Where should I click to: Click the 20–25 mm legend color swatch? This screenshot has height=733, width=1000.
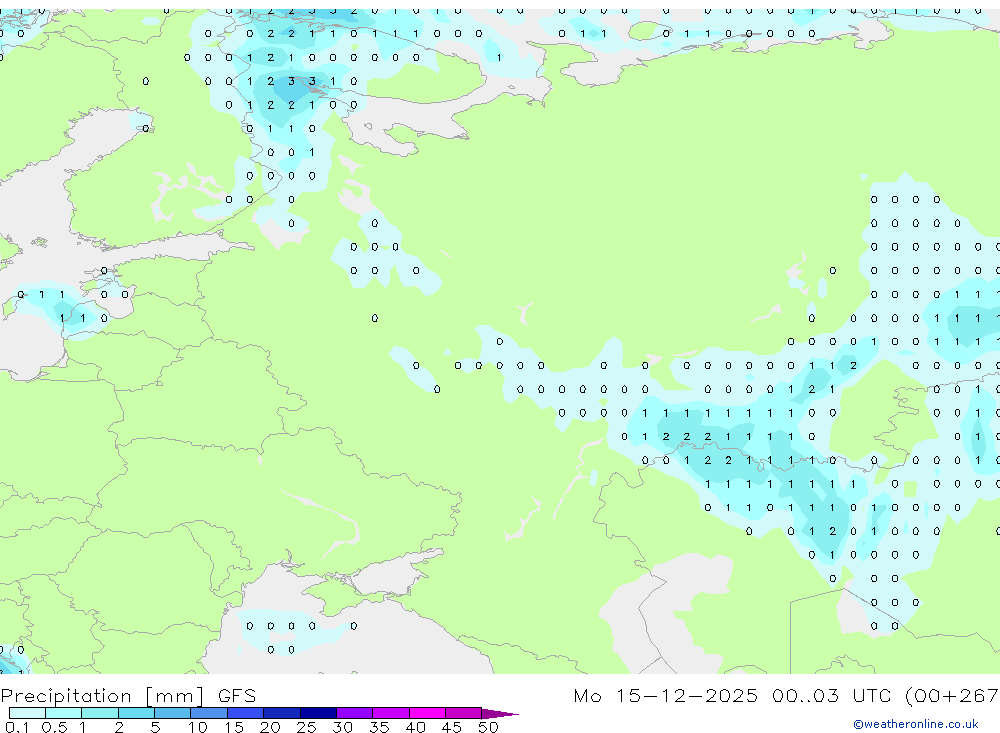pos(282,713)
